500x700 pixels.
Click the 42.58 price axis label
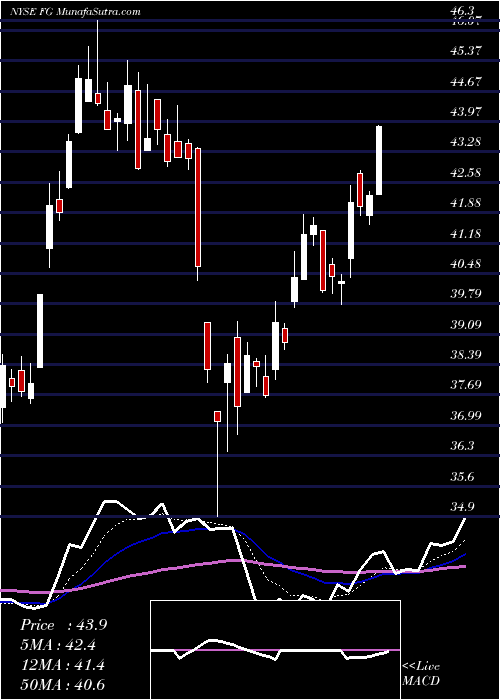pos(466,172)
